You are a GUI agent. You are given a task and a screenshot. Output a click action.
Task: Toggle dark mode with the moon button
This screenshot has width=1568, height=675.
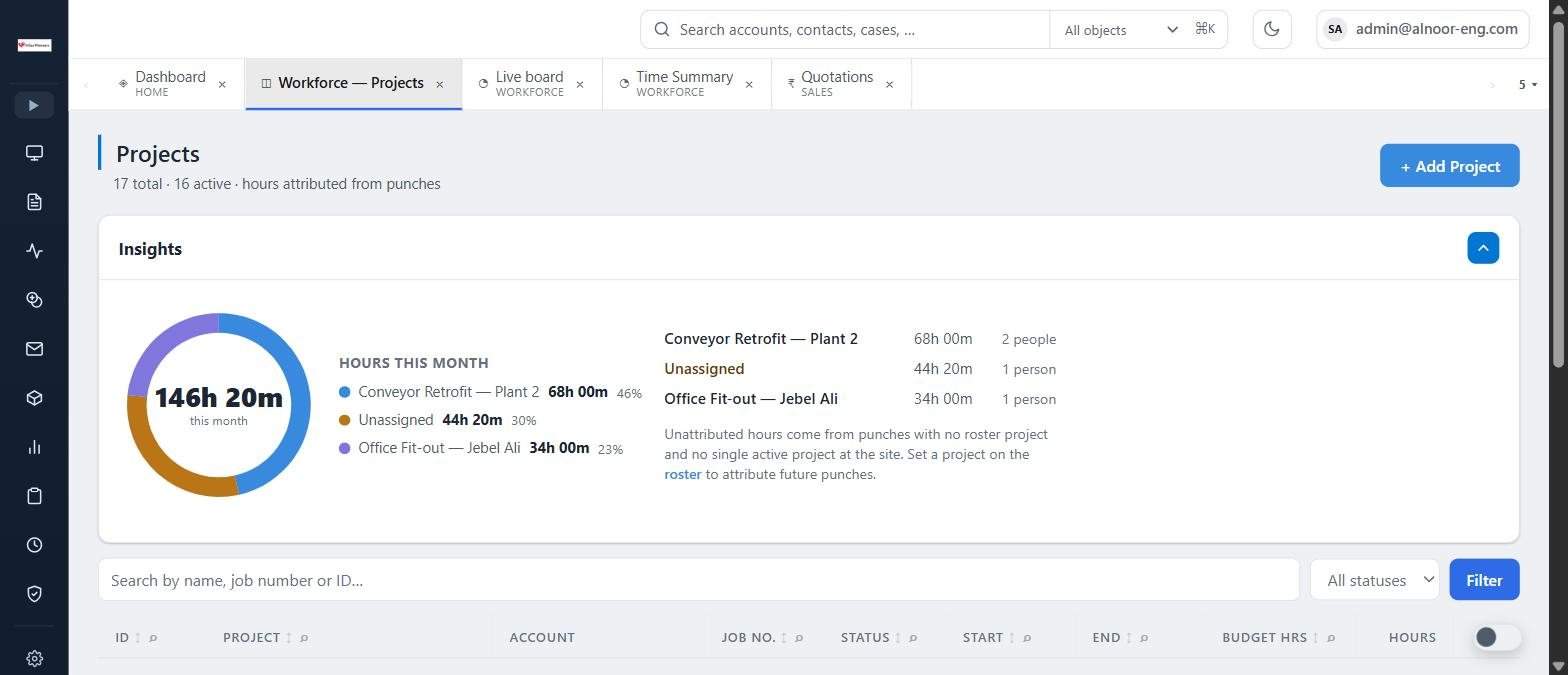(x=1272, y=29)
